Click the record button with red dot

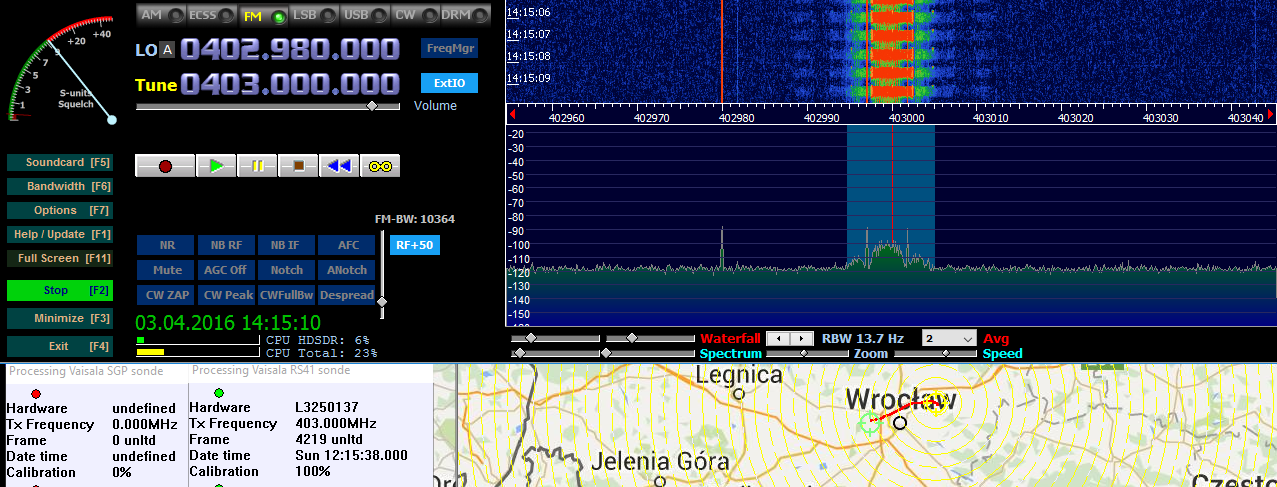[165, 166]
